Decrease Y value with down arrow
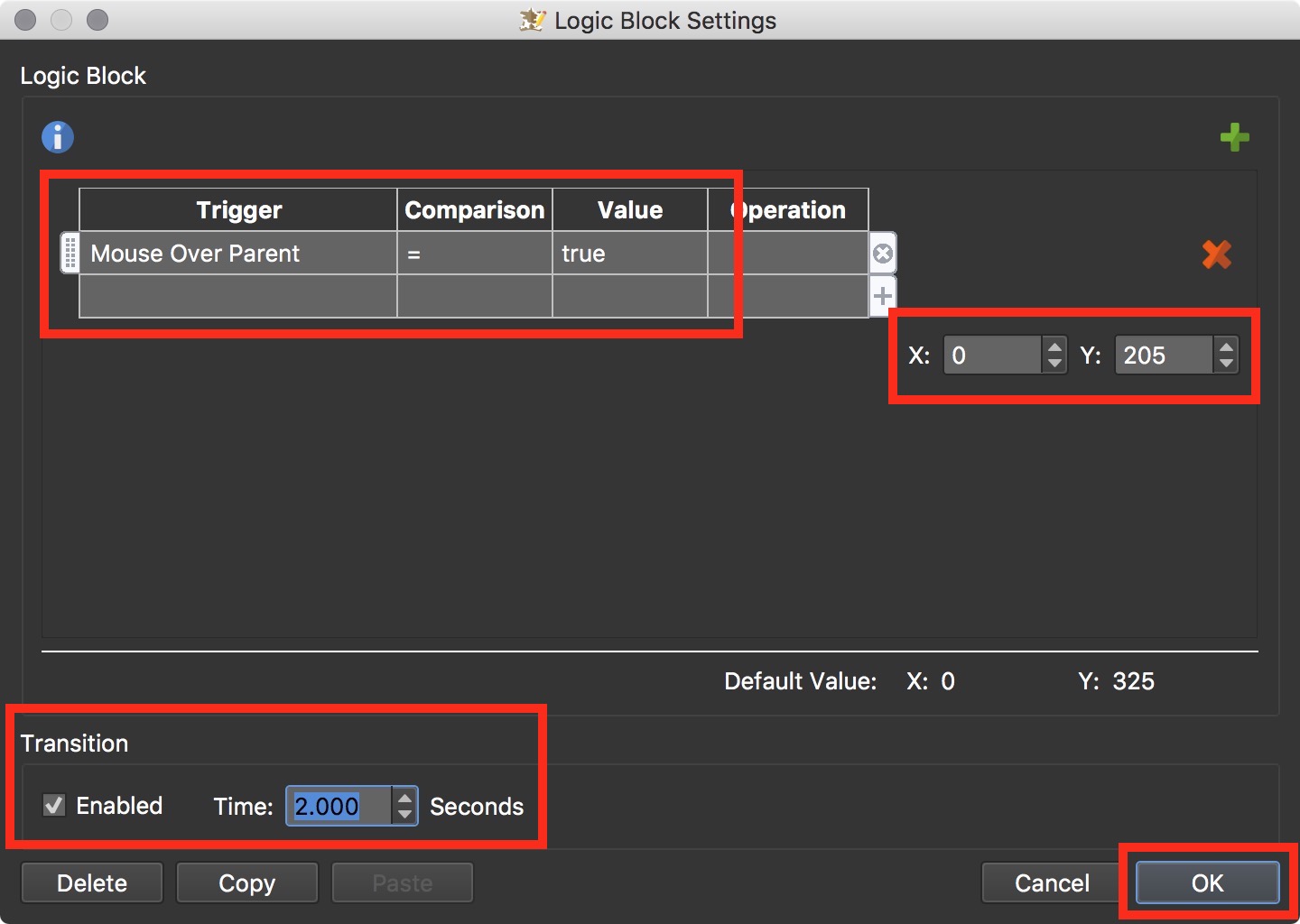1300x924 pixels. pos(1226,364)
